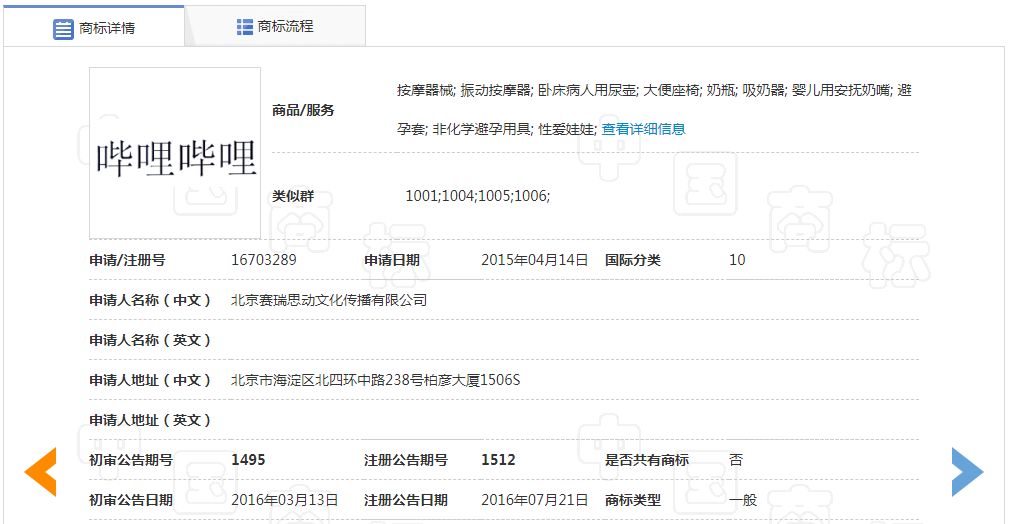Image resolution: width=1009 pixels, height=524 pixels.
Task: Select trademark type value 一般
Action: [743, 500]
